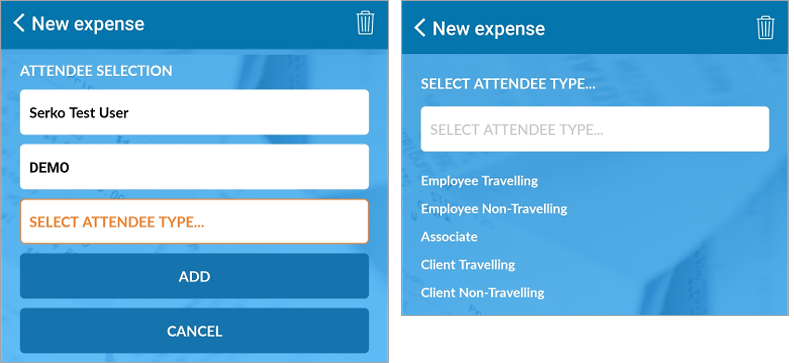This screenshot has height=363, width=794.
Task: Pick Client Travelling attendee type
Action: point(468,265)
